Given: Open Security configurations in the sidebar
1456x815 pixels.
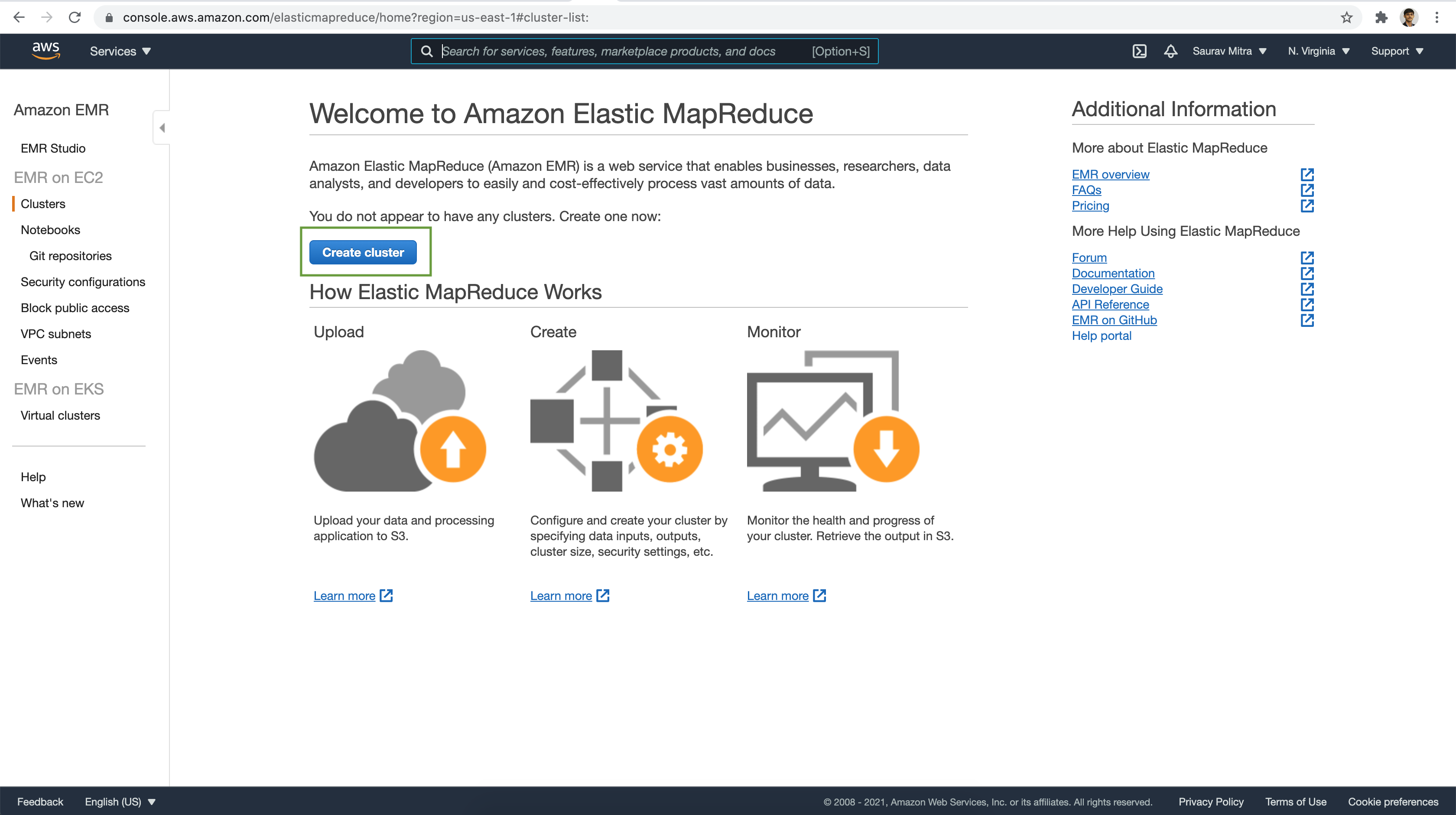Looking at the screenshot, I should (x=83, y=282).
